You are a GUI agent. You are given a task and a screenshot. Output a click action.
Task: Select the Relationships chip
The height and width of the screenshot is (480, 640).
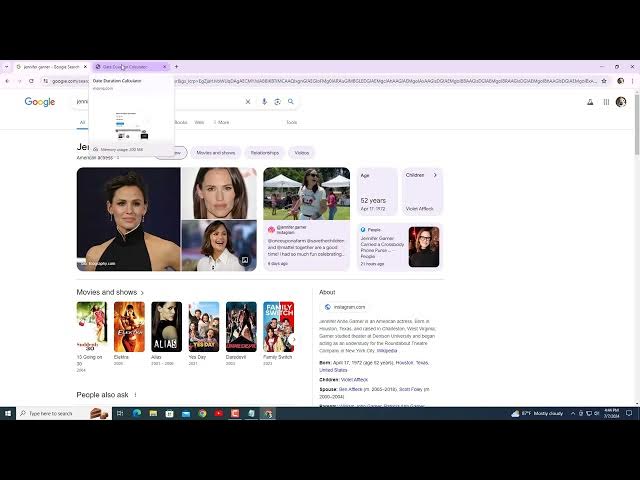point(264,153)
